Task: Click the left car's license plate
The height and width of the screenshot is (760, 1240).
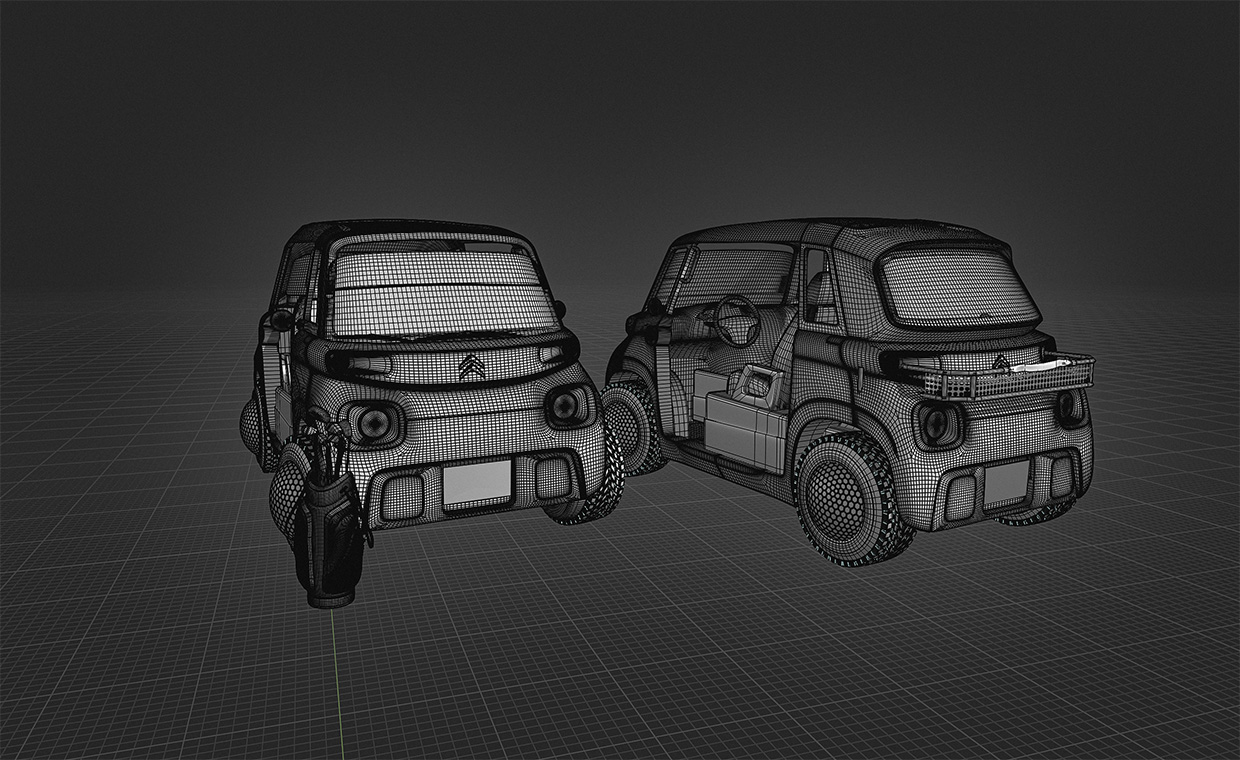Action: [x=477, y=483]
